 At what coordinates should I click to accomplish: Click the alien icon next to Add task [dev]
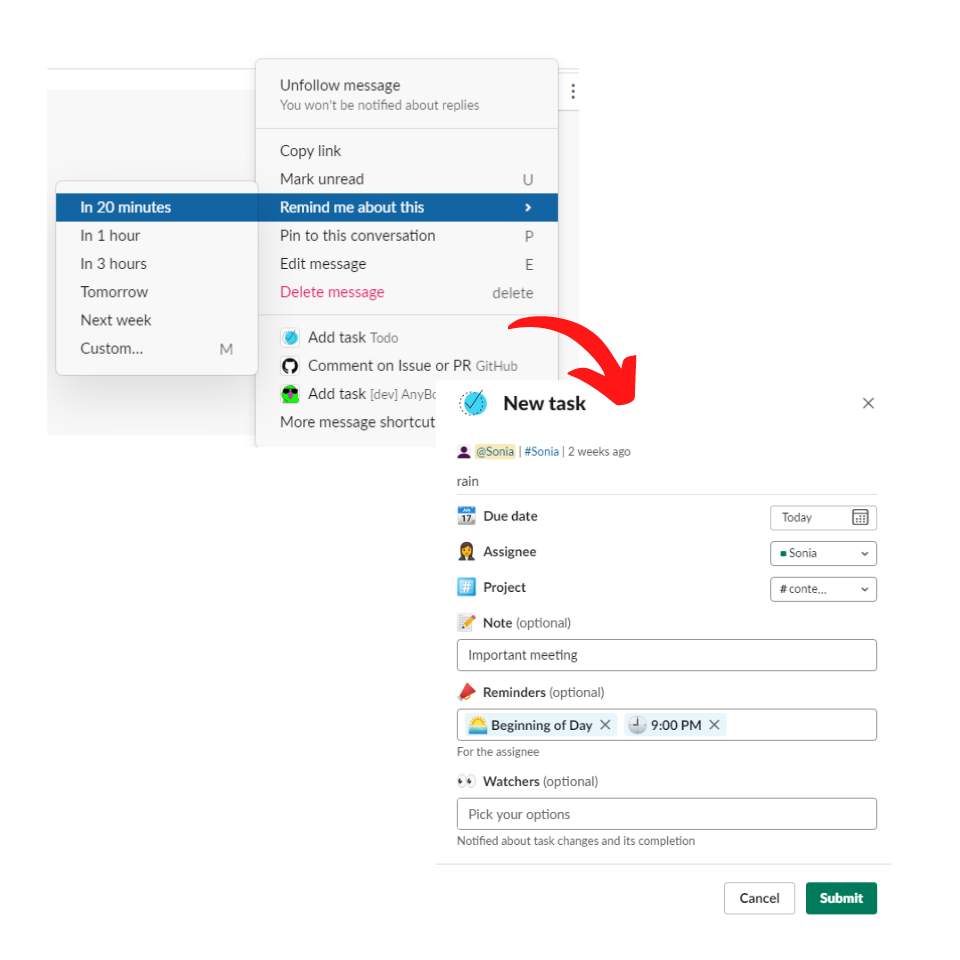coord(290,394)
